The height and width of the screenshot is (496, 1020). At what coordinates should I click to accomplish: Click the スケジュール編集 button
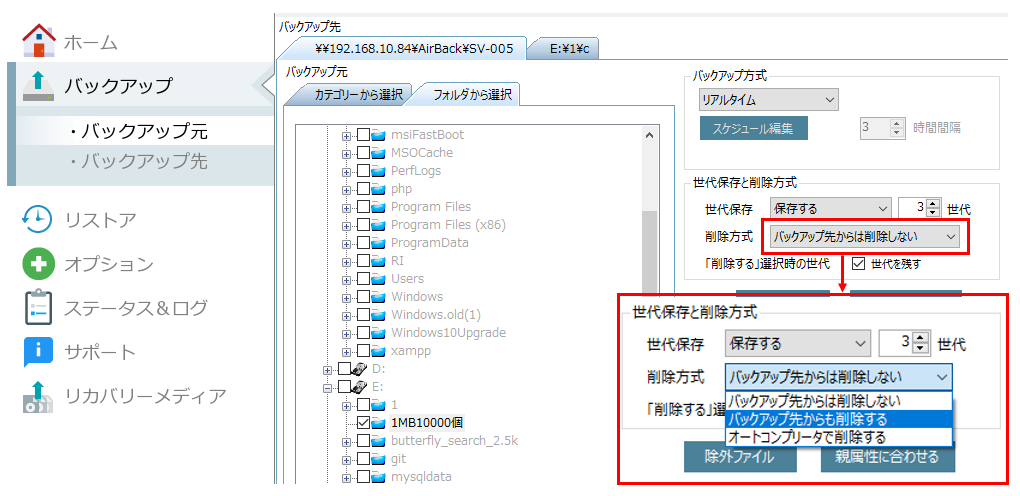click(752, 128)
